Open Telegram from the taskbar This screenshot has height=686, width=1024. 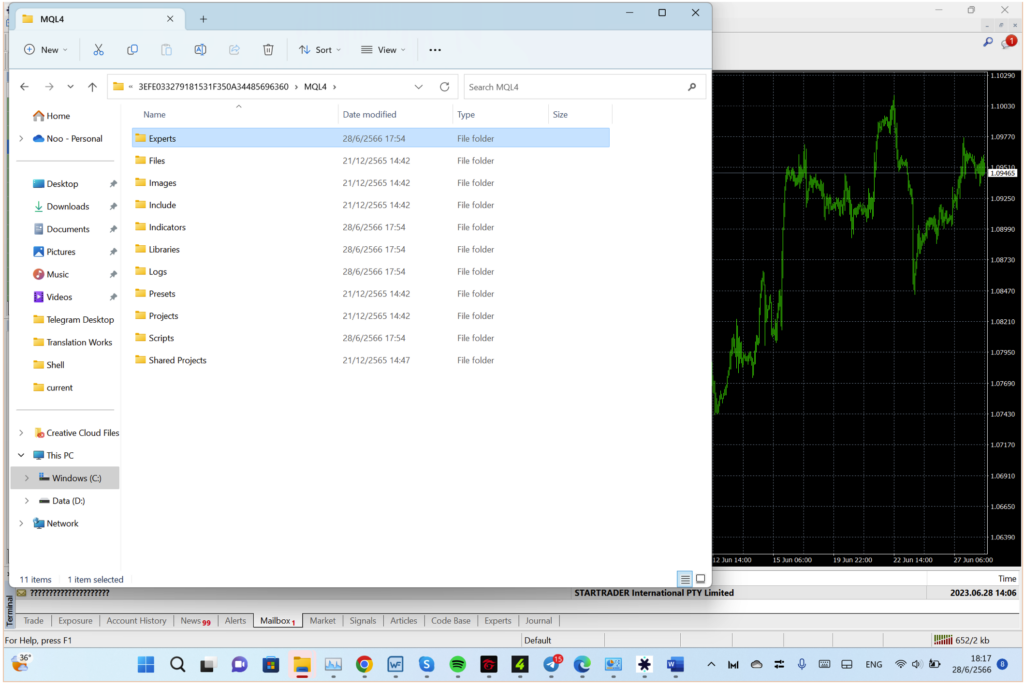click(x=551, y=664)
